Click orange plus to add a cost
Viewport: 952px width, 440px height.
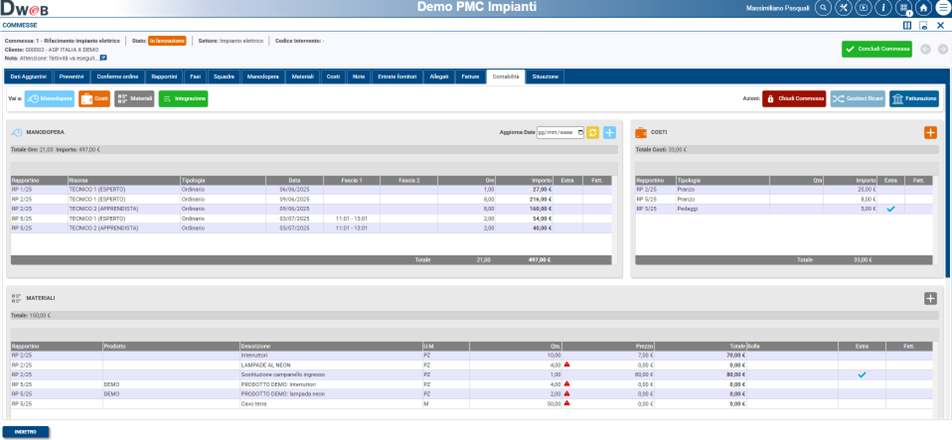click(930, 132)
